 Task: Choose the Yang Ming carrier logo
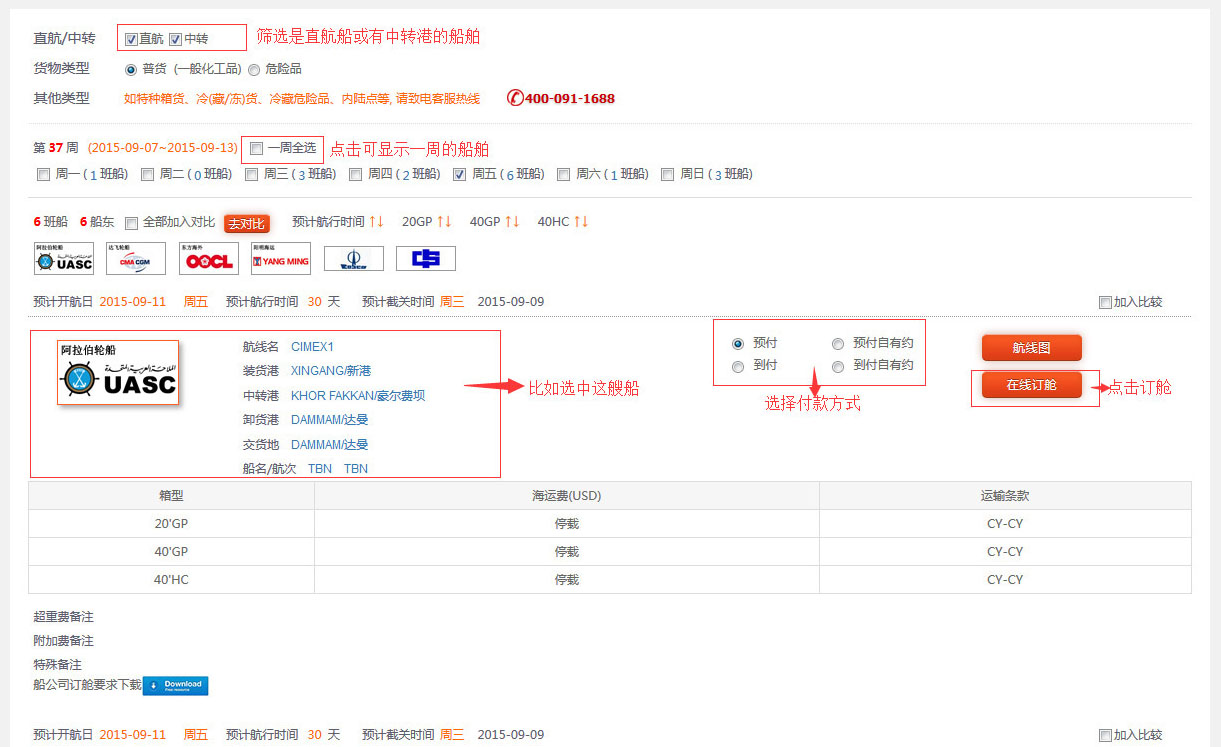click(x=281, y=258)
